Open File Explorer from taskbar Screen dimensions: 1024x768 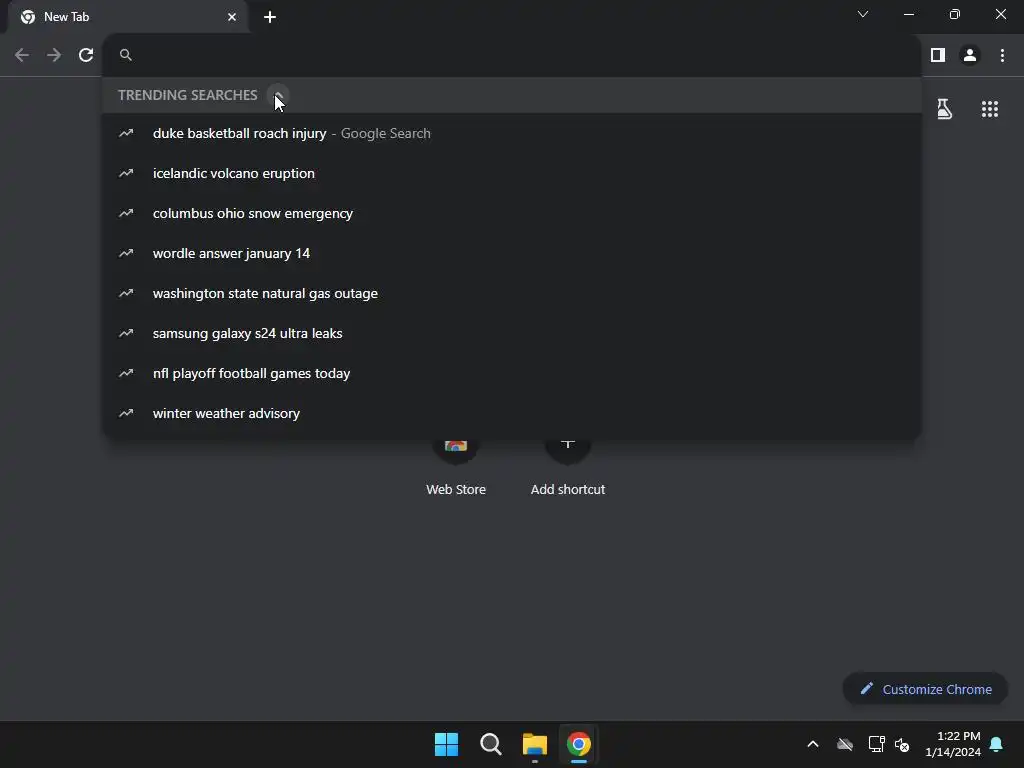click(x=535, y=744)
